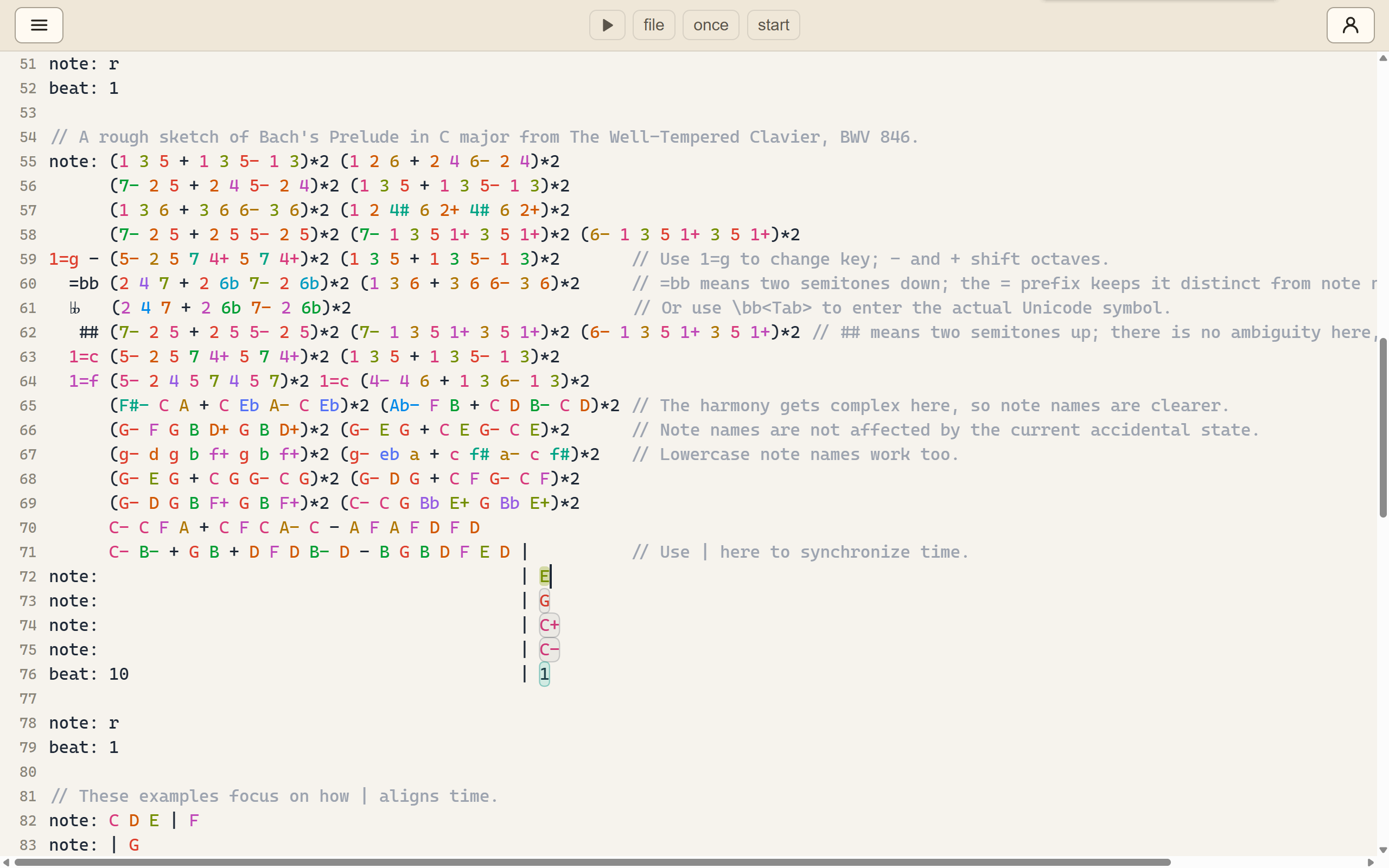The height and width of the screenshot is (868, 1389).
Task: Open the user account icon
Action: [x=1350, y=25]
